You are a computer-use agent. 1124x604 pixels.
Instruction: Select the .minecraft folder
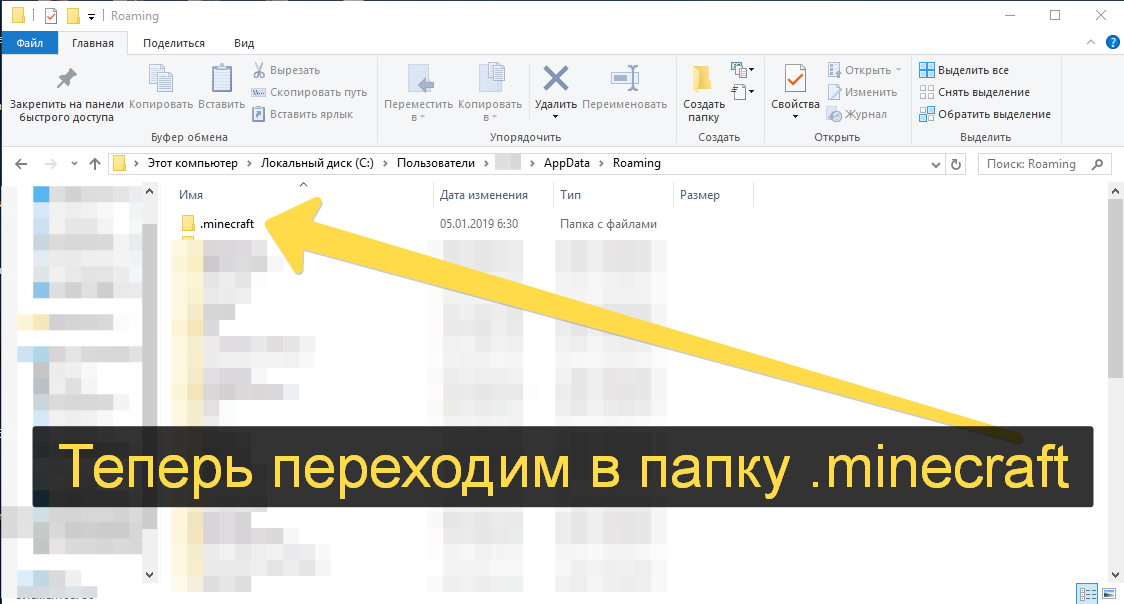226,224
